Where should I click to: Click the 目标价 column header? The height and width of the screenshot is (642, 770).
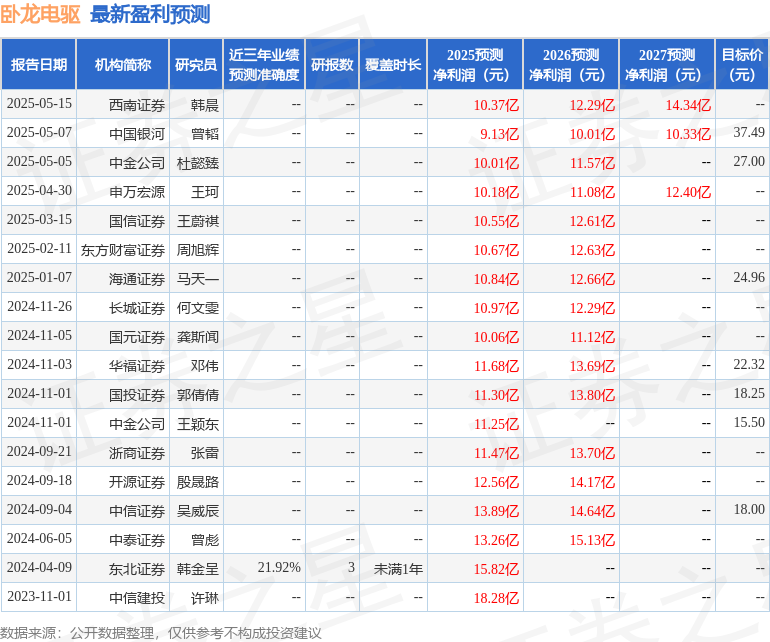(x=742, y=64)
